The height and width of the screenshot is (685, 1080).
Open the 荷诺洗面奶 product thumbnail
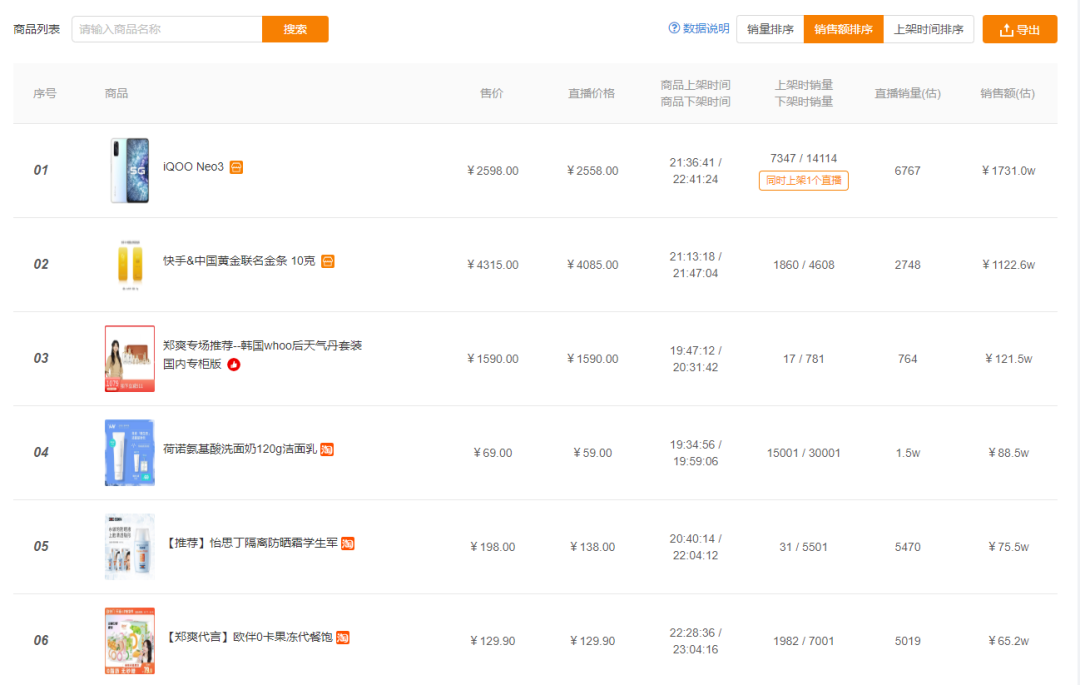pos(129,452)
